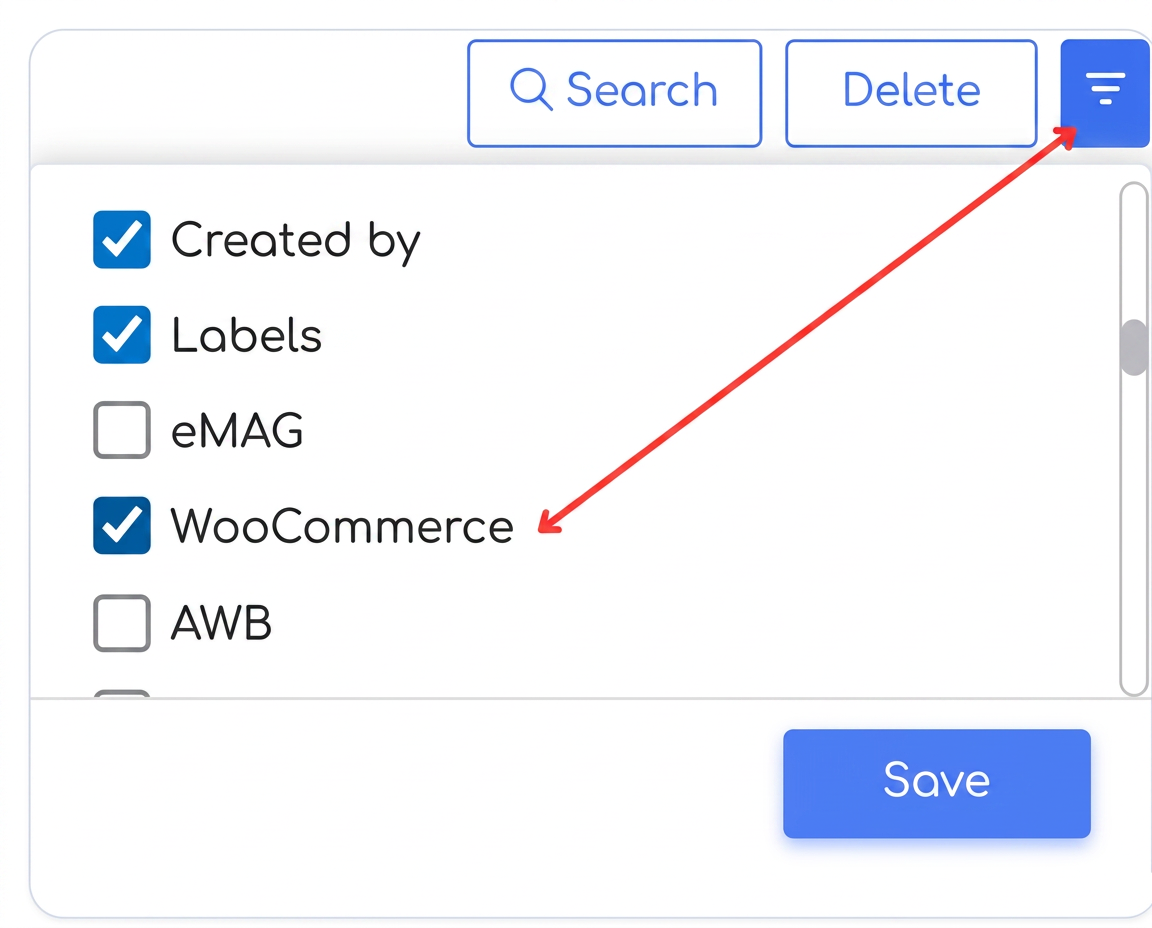The height and width of the screenshot is (928, 1152).
Task: Enable the eMAG checkbox
Action: (122, 430)
